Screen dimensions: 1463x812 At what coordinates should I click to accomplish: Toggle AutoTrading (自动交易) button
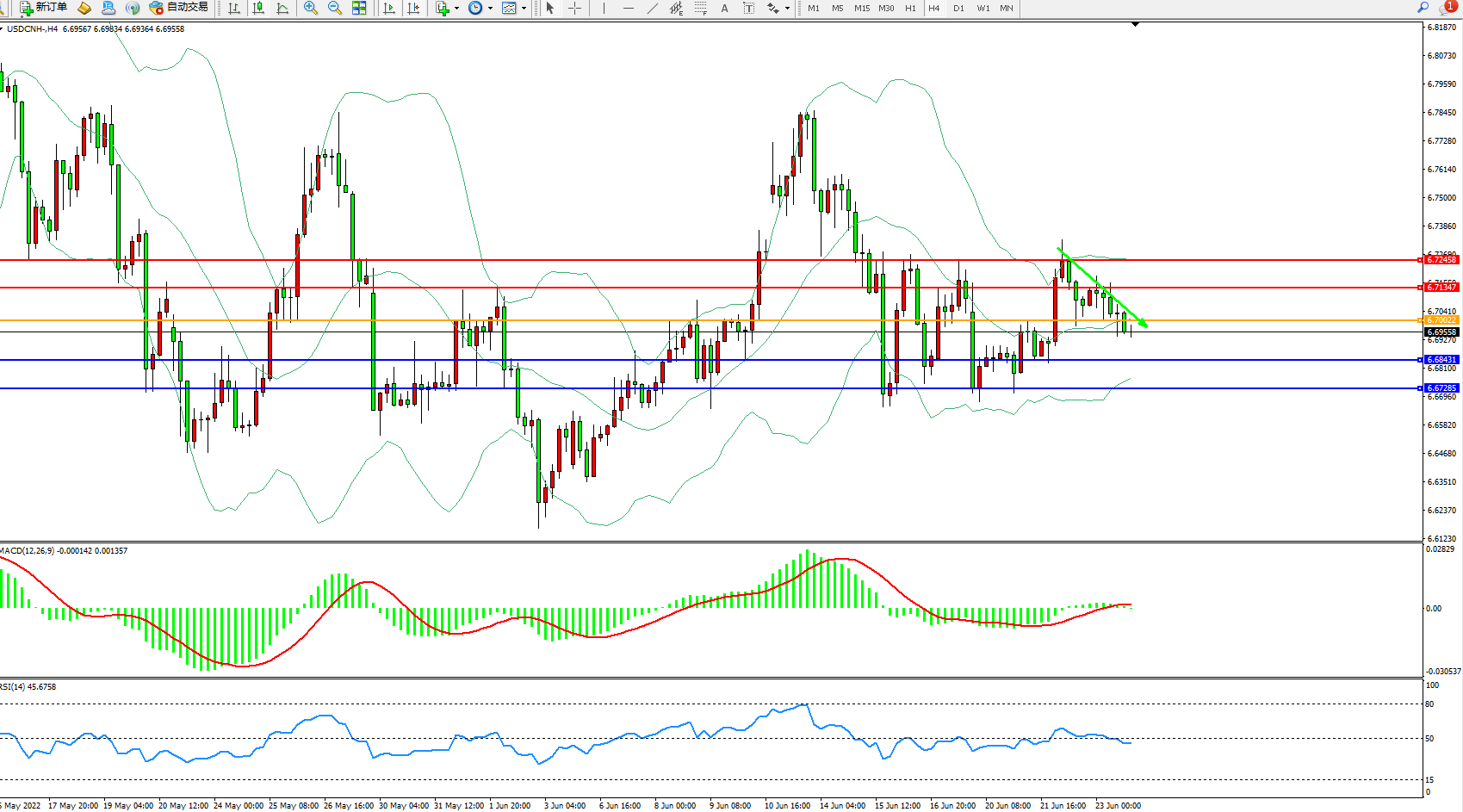(x=178, y=8)
